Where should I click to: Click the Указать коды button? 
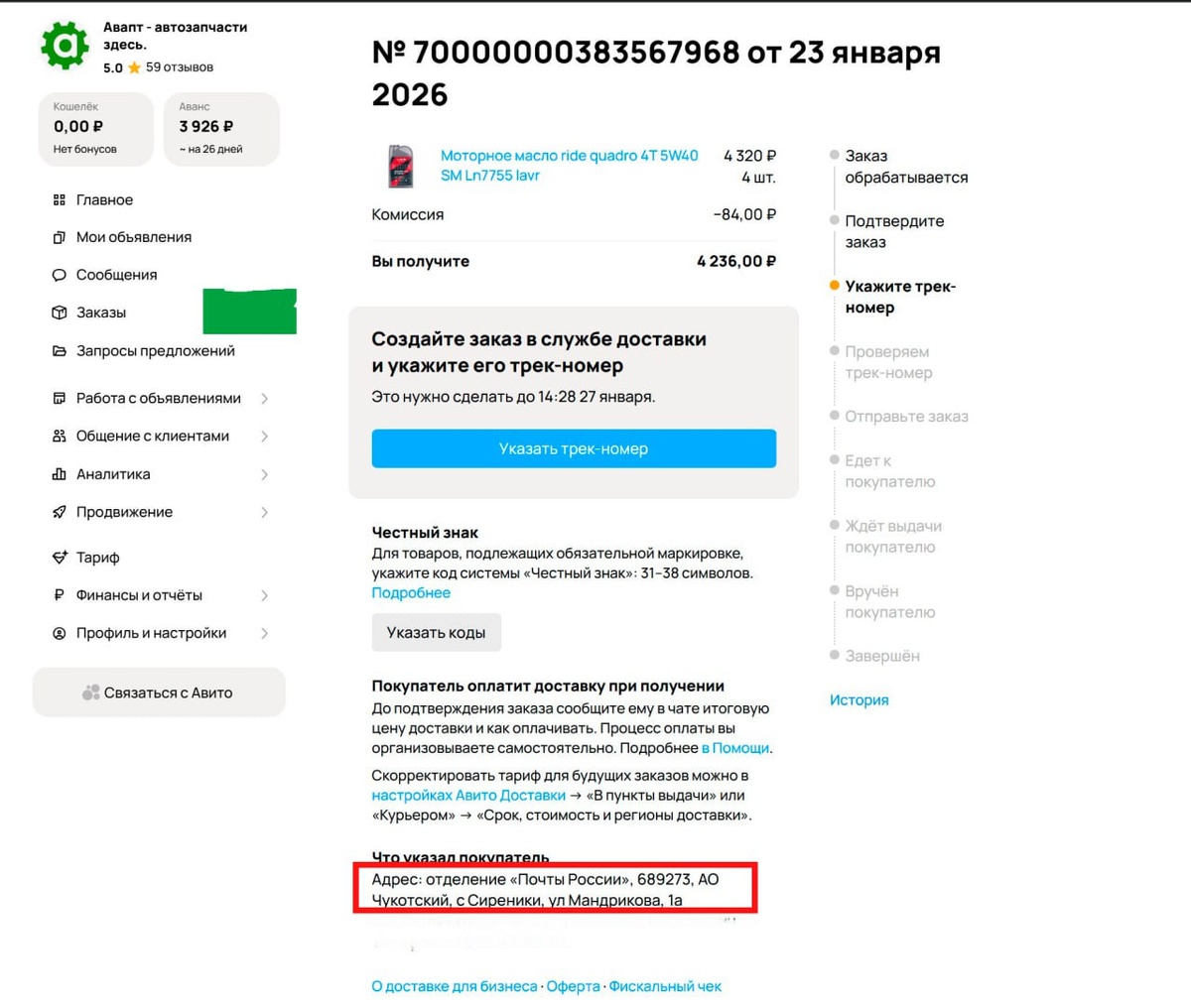[x=436, y=632]
